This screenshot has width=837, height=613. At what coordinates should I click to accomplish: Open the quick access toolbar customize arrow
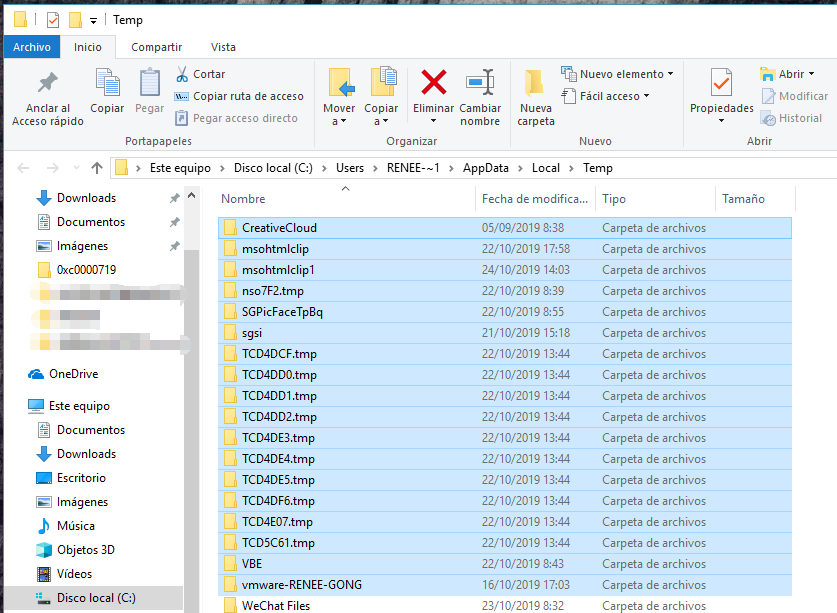tap(93, 21)
